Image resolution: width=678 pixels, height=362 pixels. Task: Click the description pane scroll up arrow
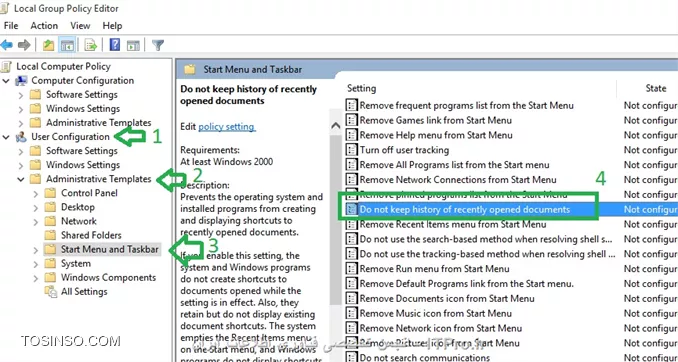[336, 126]
